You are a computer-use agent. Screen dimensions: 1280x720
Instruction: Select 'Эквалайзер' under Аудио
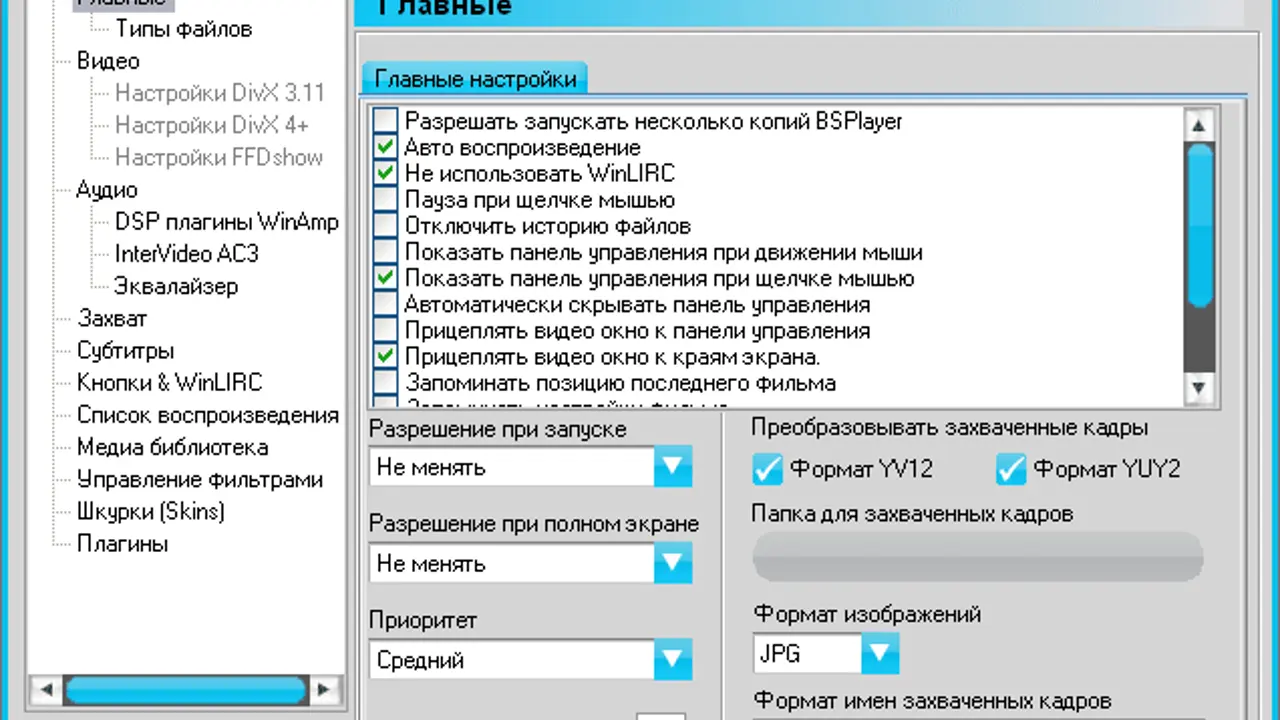[x=176, y=286]
